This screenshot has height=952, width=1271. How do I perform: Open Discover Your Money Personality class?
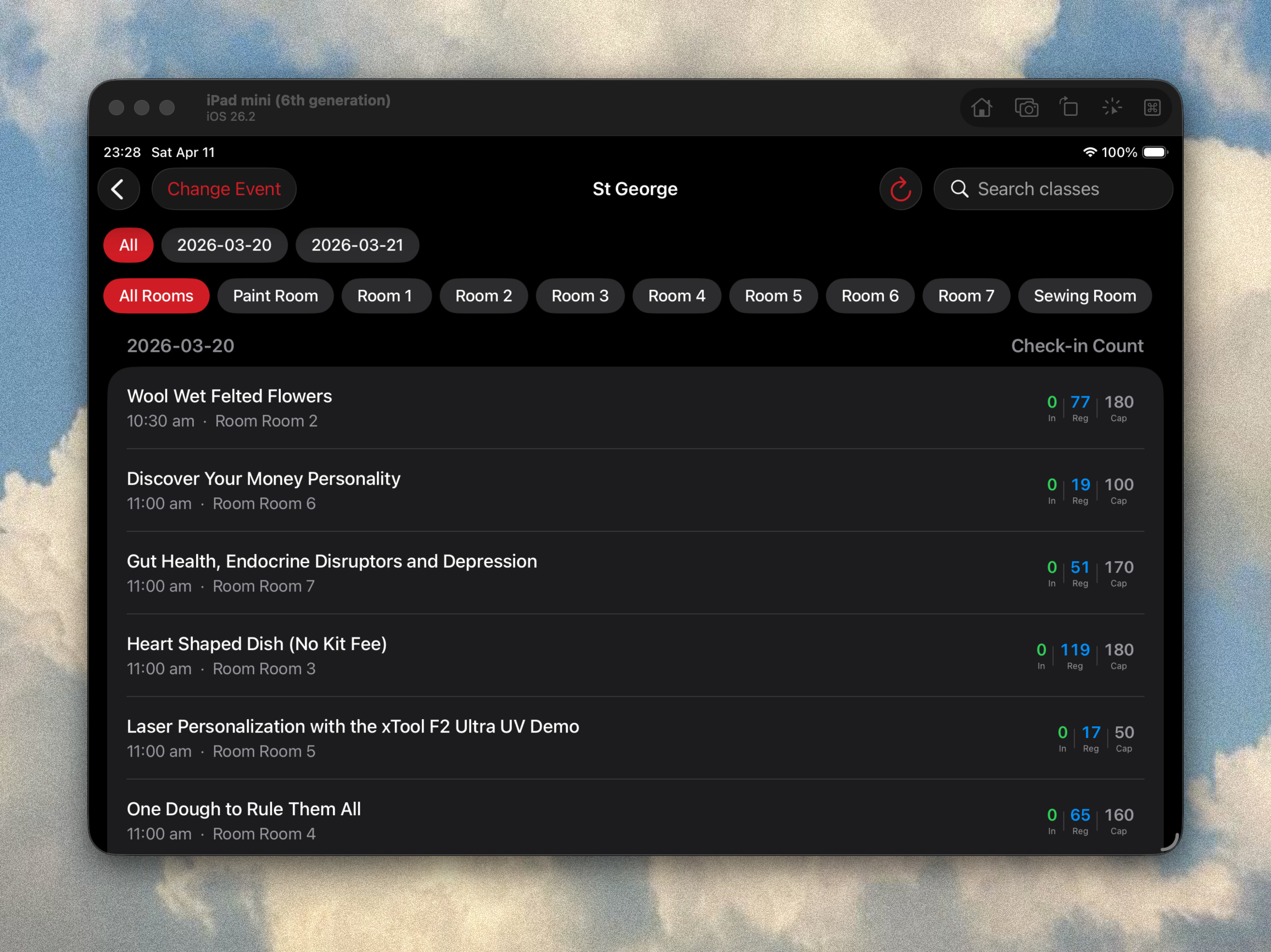tap(635, 490)
